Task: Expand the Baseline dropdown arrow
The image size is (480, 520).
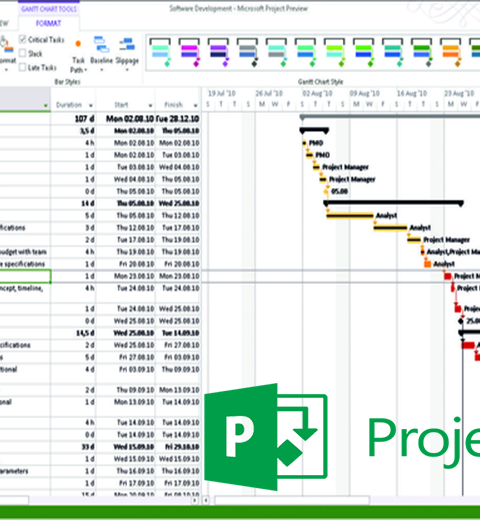Action: click(x=101, y=70)
